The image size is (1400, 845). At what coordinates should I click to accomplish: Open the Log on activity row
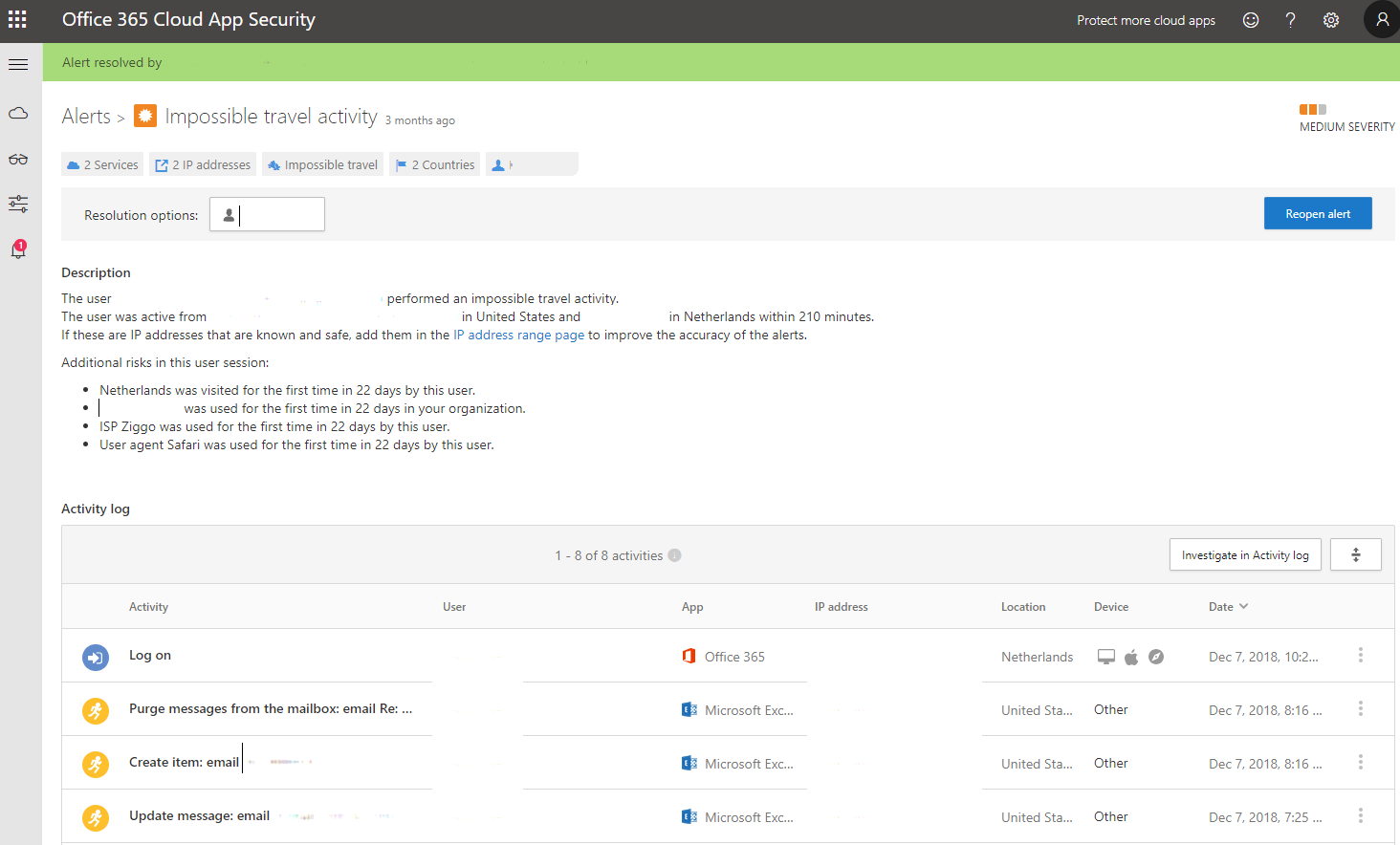(728, 656)
